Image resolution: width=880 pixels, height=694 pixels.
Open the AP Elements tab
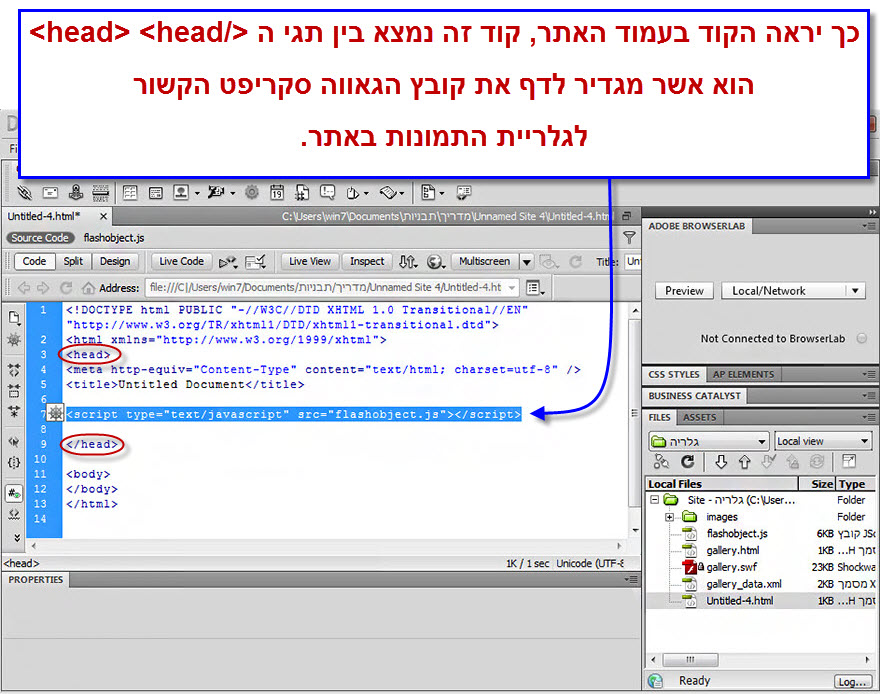coord(743,374)
